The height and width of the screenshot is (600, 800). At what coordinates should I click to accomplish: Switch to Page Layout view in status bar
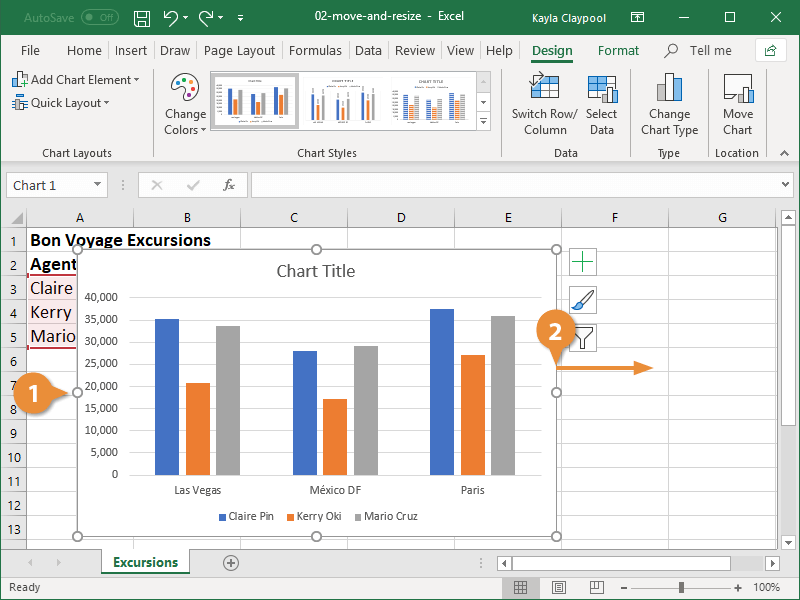pos(558,587)
